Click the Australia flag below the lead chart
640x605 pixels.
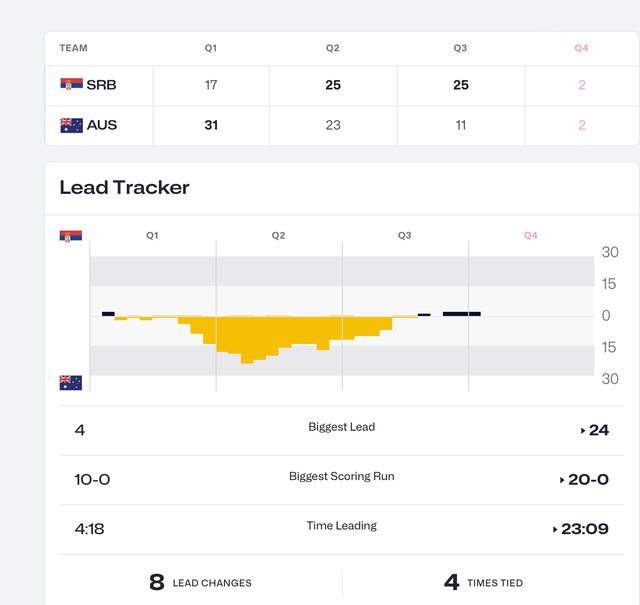pos(70,382)
